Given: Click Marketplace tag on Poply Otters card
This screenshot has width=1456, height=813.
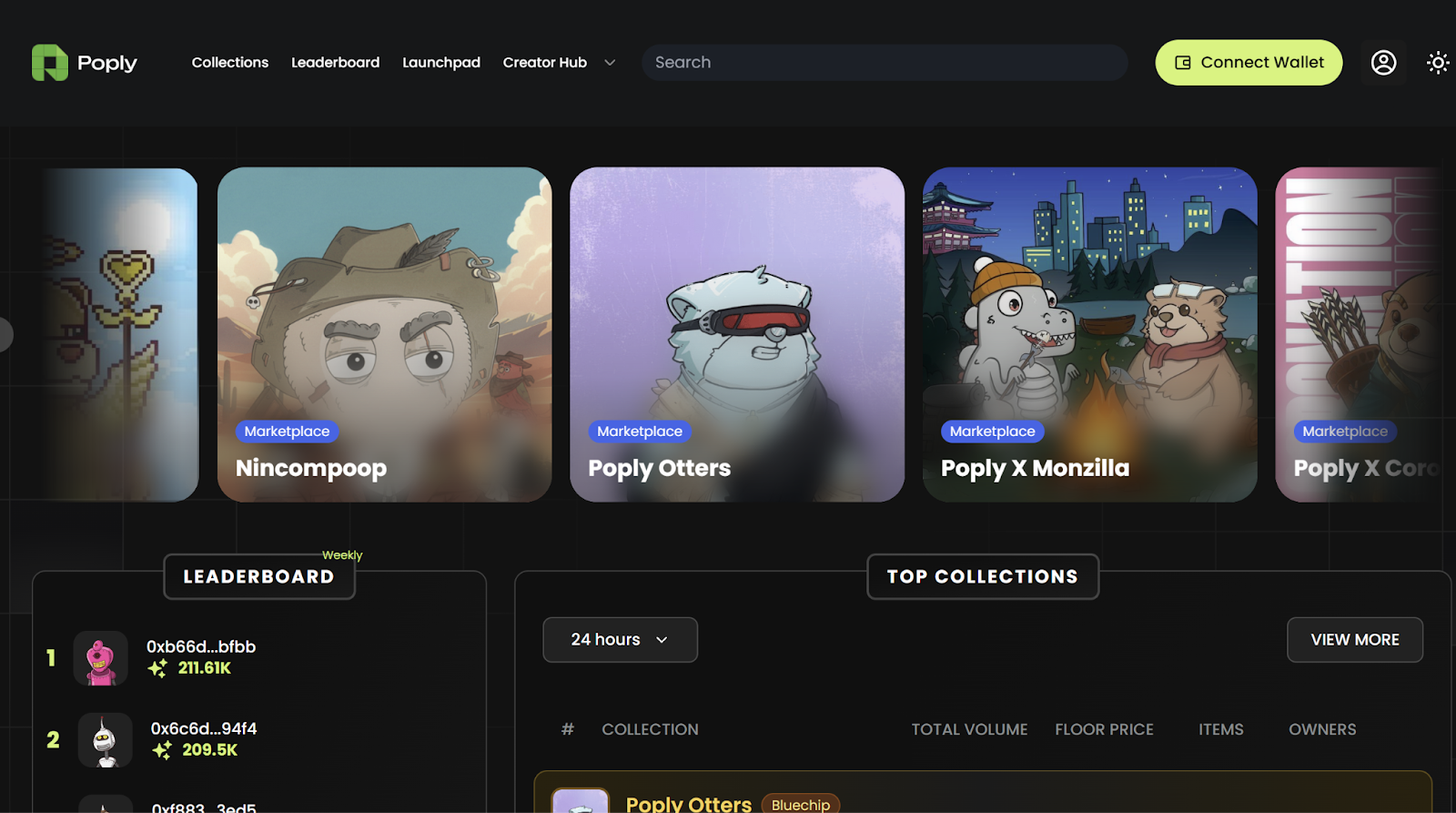Looking at the screenshot, I should point(640,432).
